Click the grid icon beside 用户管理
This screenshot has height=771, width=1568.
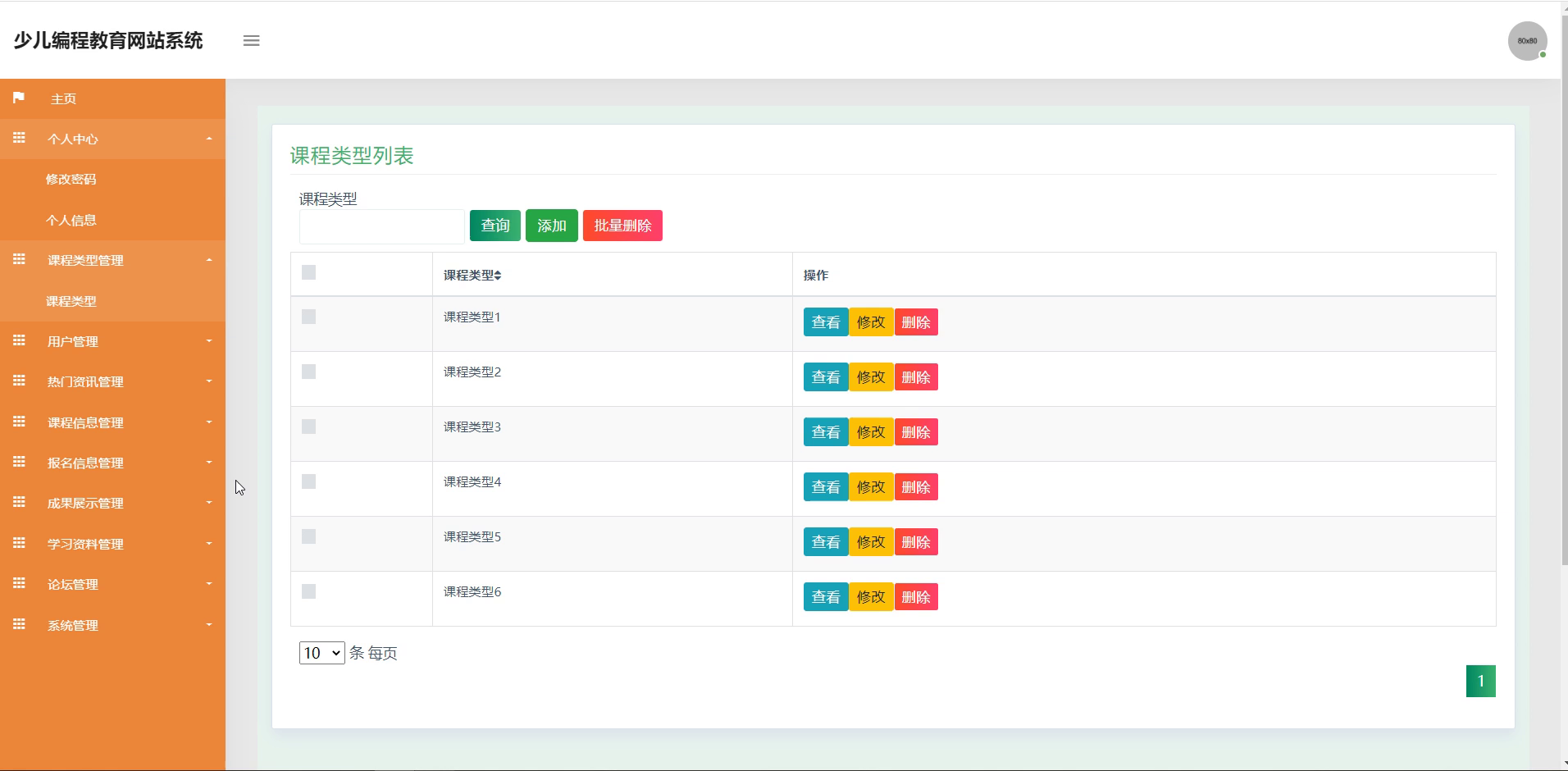[19, 340]
